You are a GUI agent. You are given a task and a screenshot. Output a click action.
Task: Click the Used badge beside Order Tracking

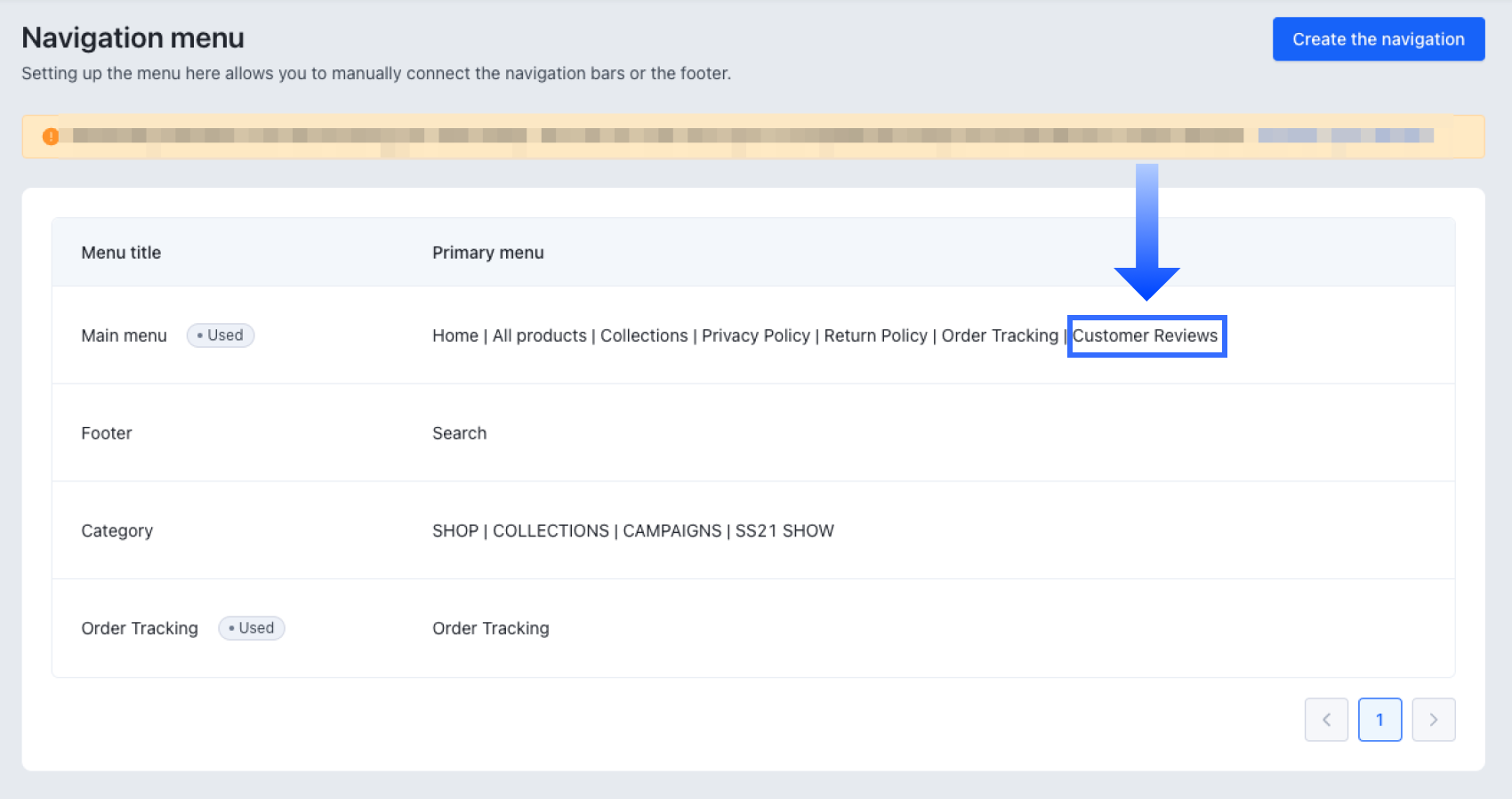tap(252, 628)
